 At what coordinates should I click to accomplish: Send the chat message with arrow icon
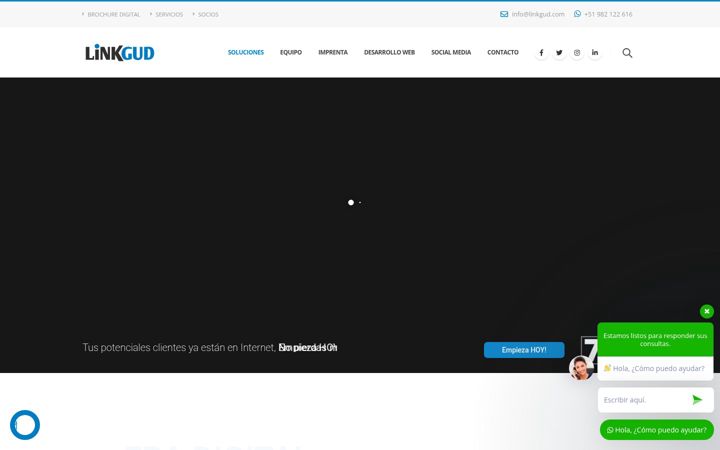(x=697, y=400)
